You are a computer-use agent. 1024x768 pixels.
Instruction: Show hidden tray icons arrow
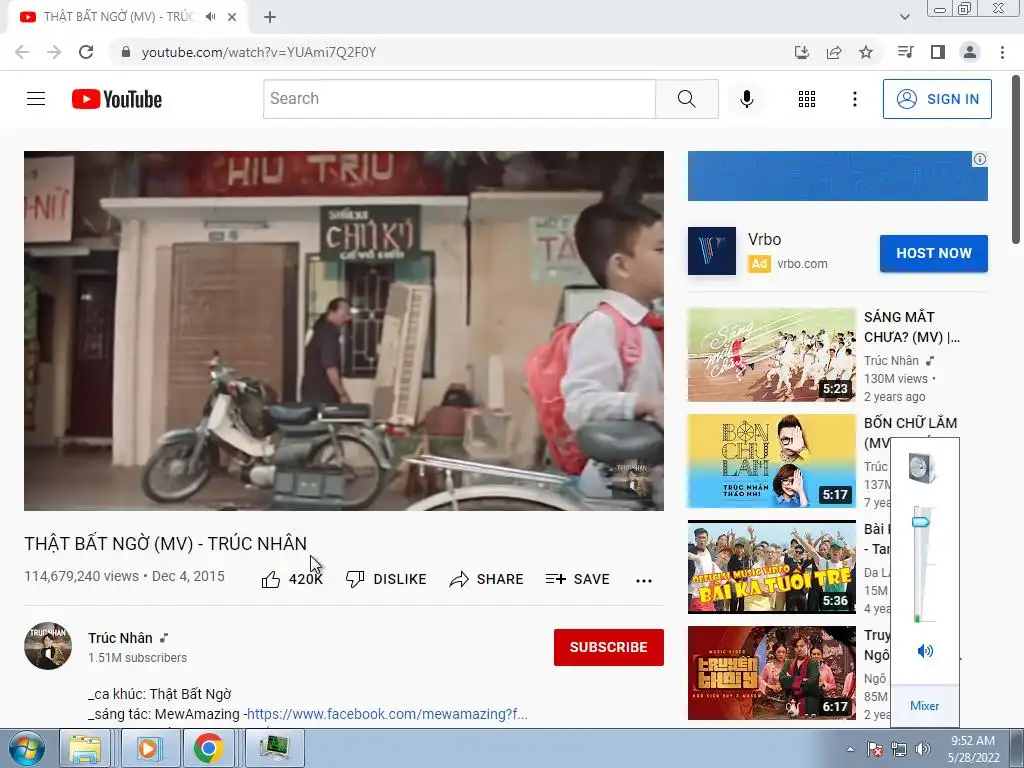click(850, 749)
